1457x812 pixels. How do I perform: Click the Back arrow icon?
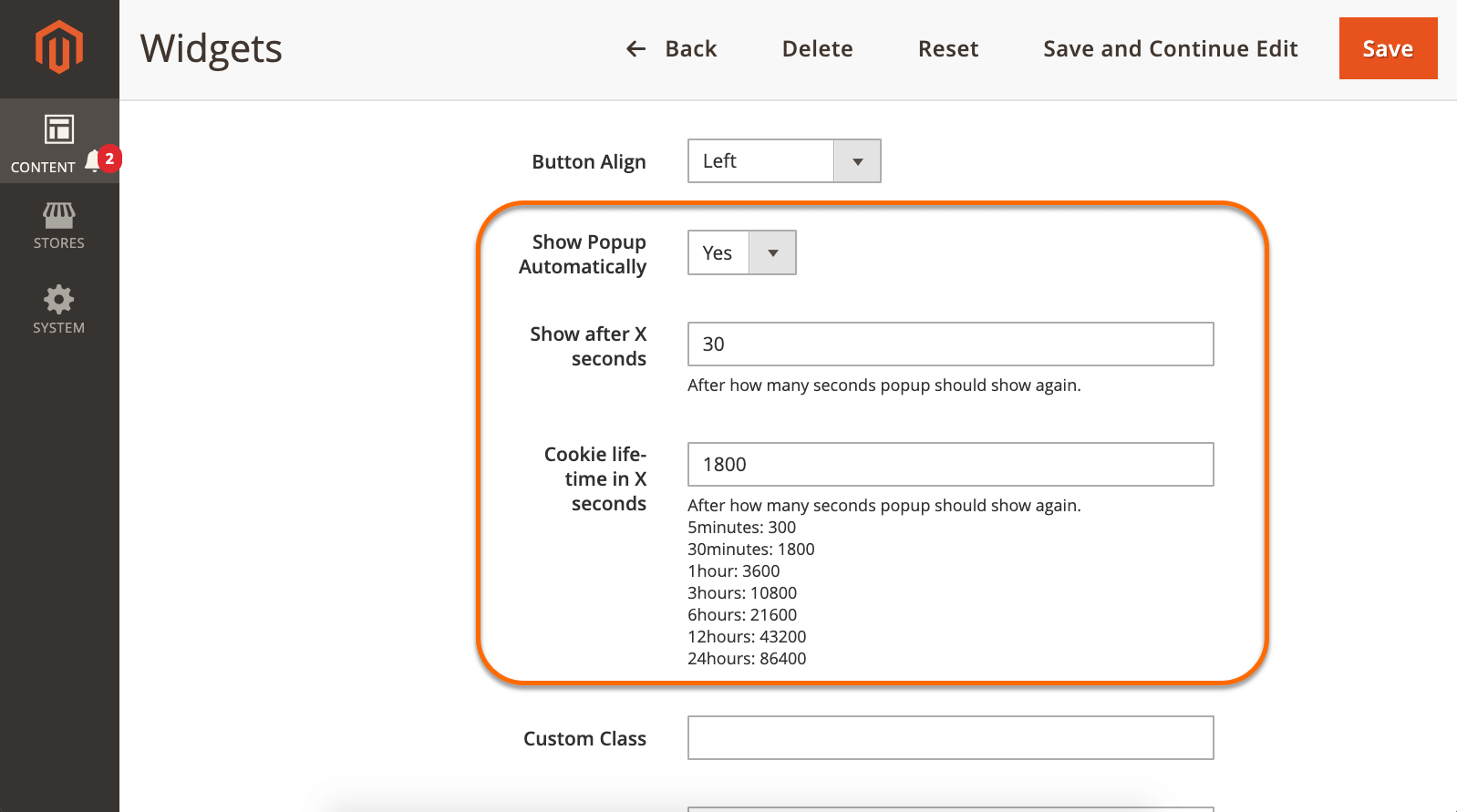[x=635, y=49]
